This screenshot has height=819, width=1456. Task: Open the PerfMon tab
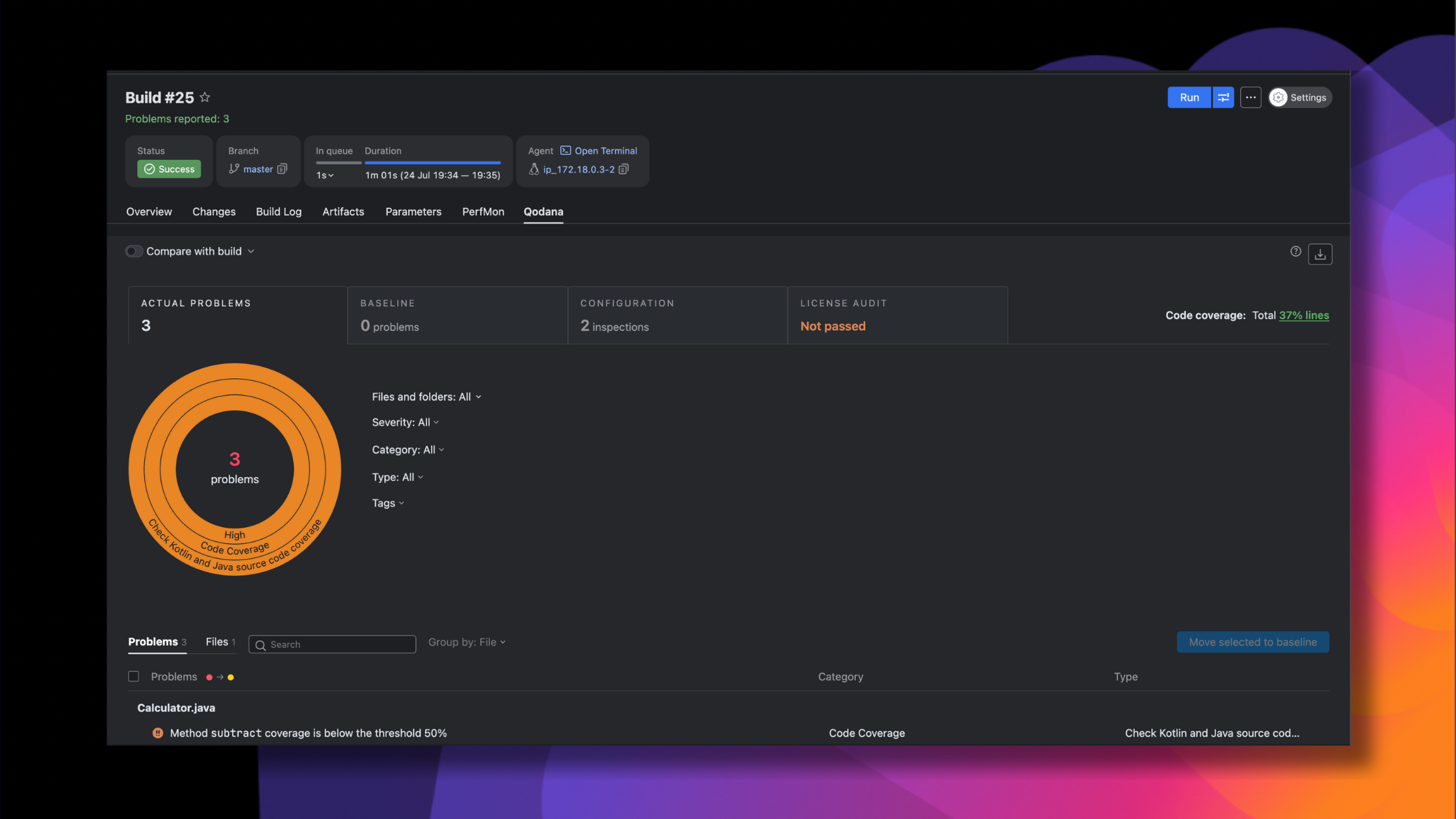tap(483, 212)
